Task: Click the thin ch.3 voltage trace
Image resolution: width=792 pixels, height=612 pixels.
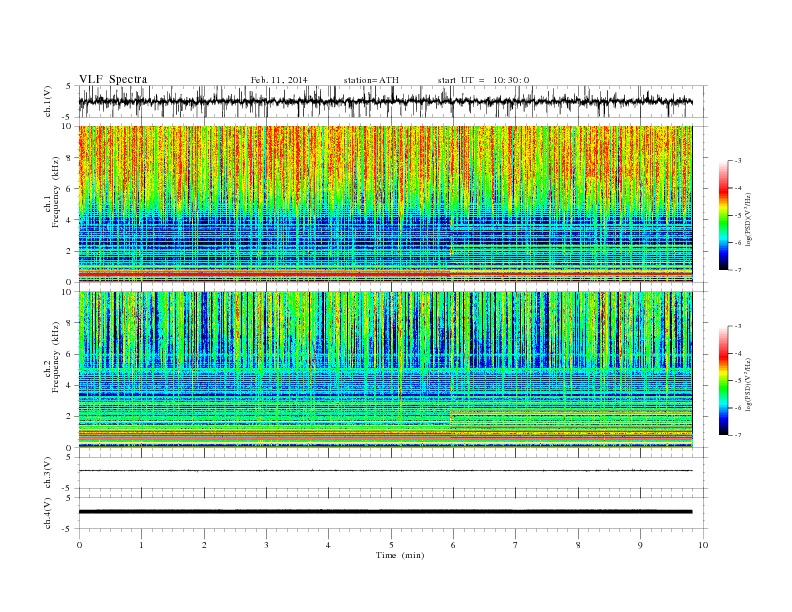Action: click(x=385, y=471)
